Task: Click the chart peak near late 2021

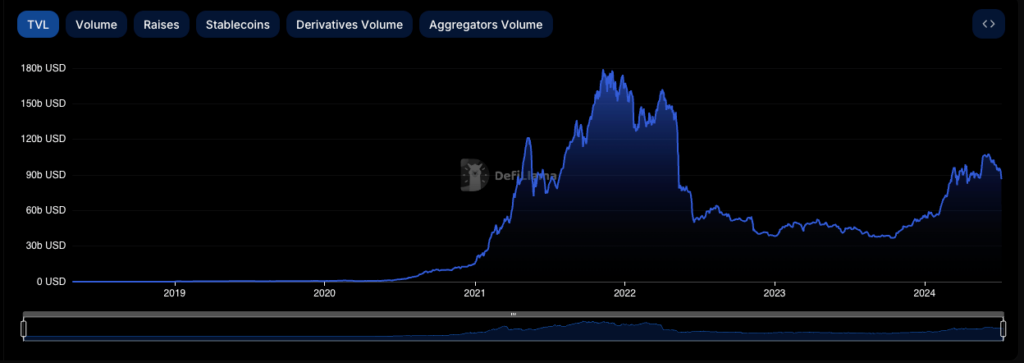Action: 603,70
